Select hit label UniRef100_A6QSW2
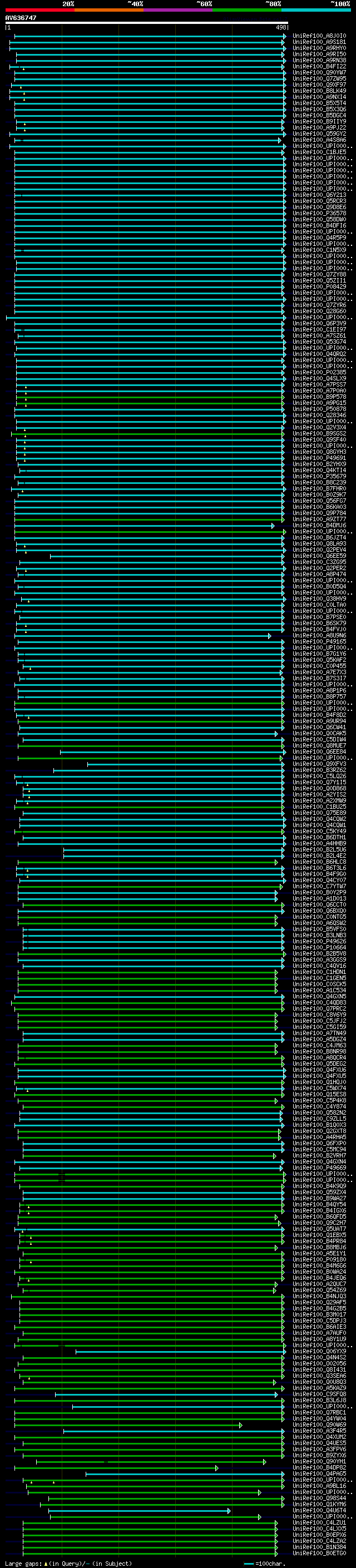The height and width of the screenshot is (1568, 356). pyautogui.click(x=319, y=923)
